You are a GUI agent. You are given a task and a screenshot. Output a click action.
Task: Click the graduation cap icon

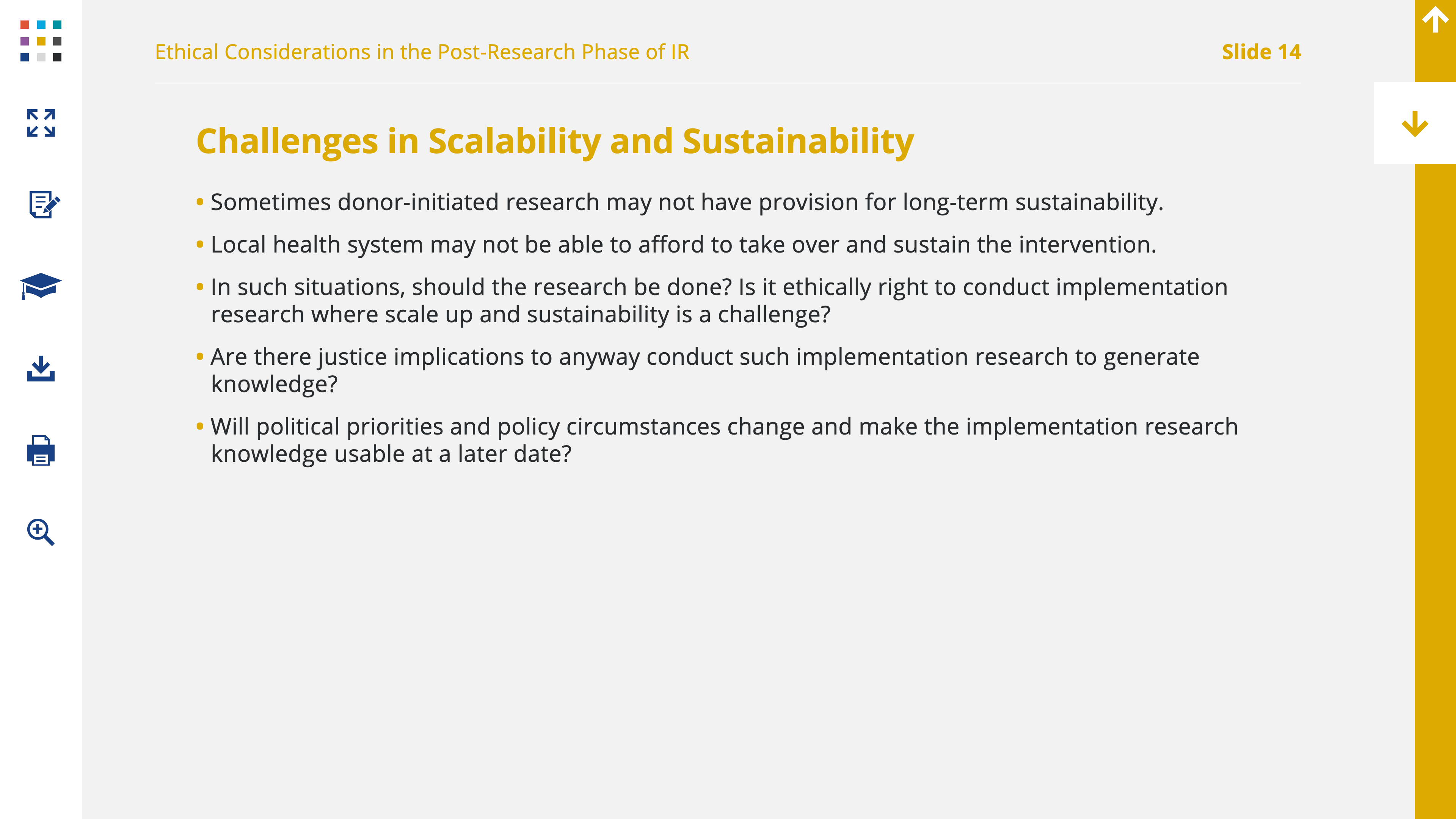41,286
